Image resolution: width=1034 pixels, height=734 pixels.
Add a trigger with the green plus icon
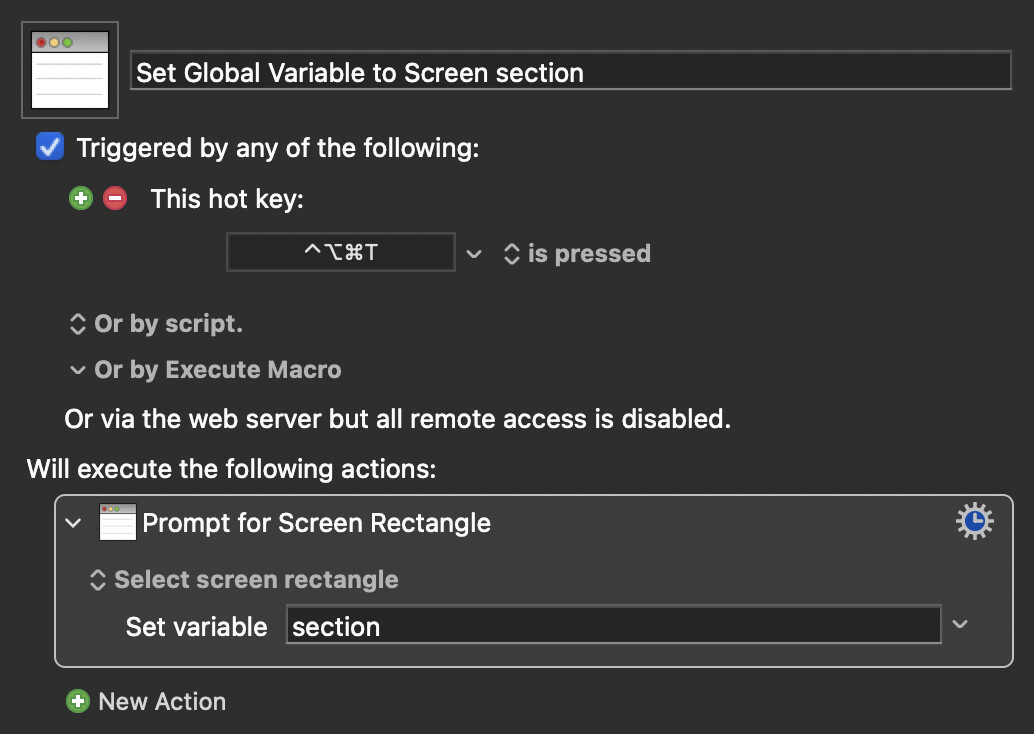pos(81,198)
